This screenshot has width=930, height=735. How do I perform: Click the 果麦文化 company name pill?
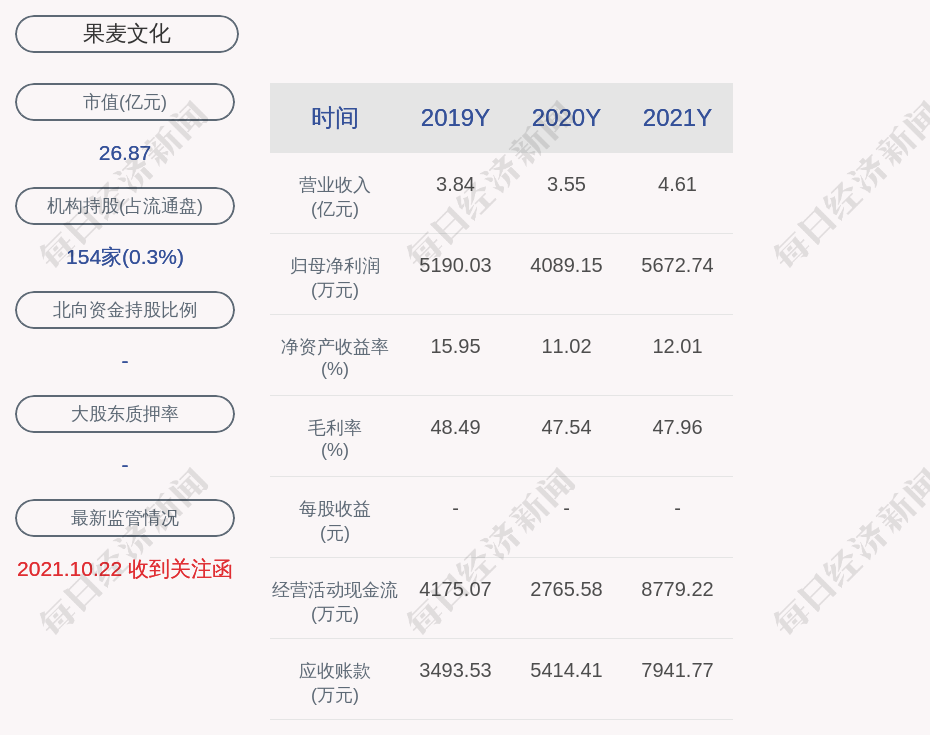[x=126, y=34]
